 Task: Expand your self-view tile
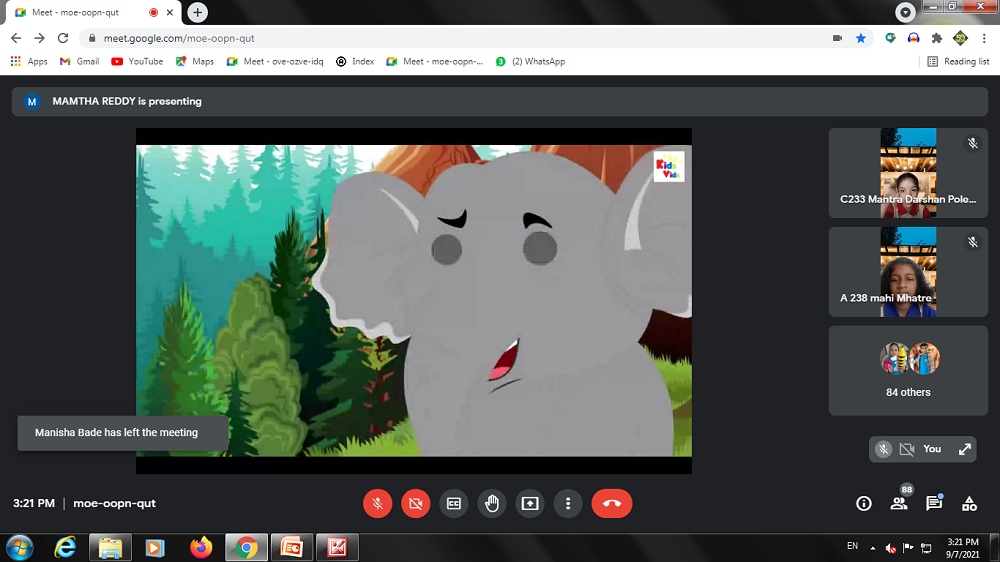965,449
